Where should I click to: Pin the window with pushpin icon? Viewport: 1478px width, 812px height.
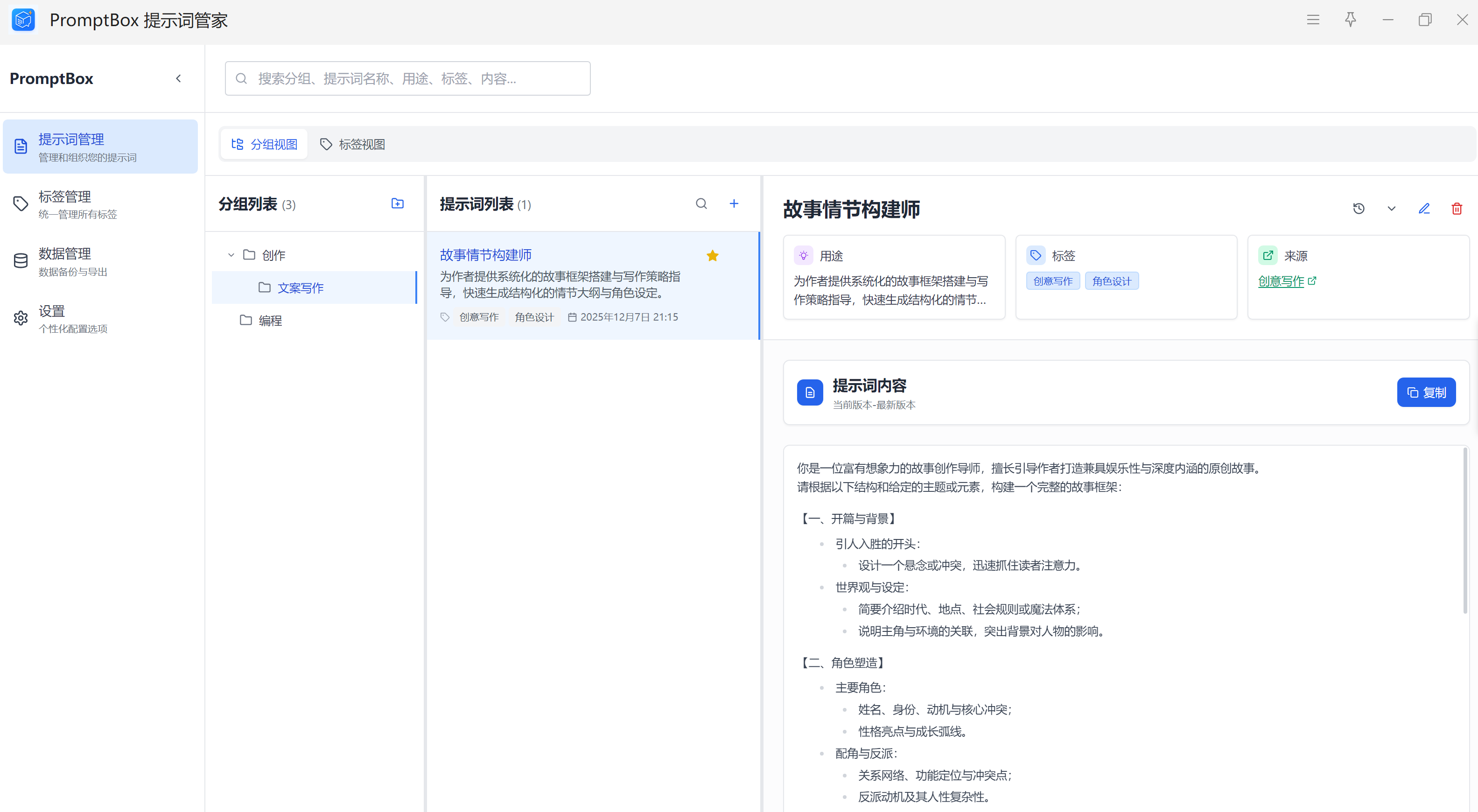[x=1351, y=20]
